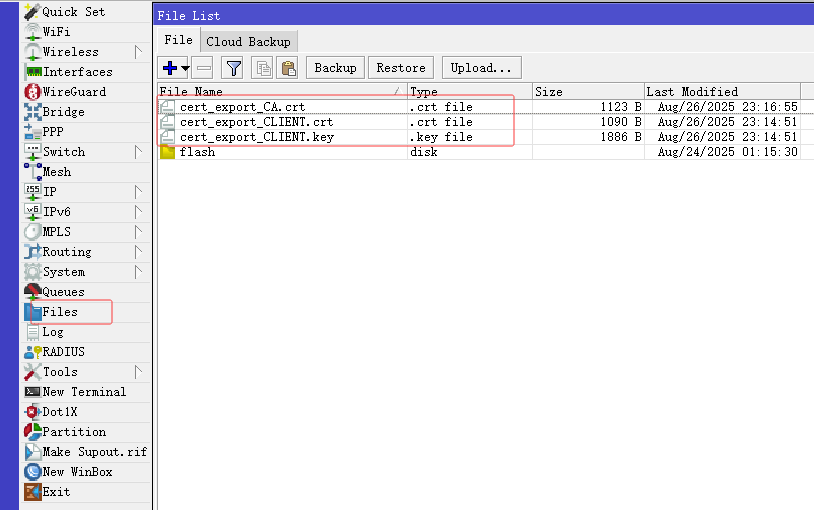The height and width of the screenshot is (510, 814).
Task: Open the Queues menu item
Action: tap(63, 292)
